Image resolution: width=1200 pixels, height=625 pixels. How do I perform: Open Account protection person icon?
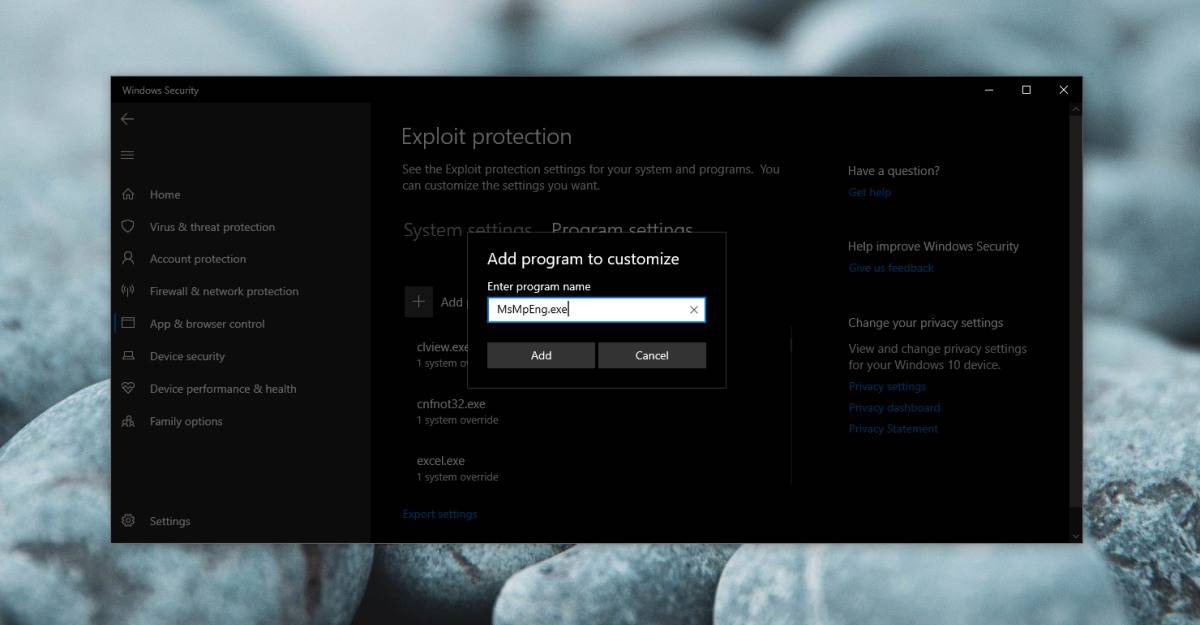click(x=128, y=259)
